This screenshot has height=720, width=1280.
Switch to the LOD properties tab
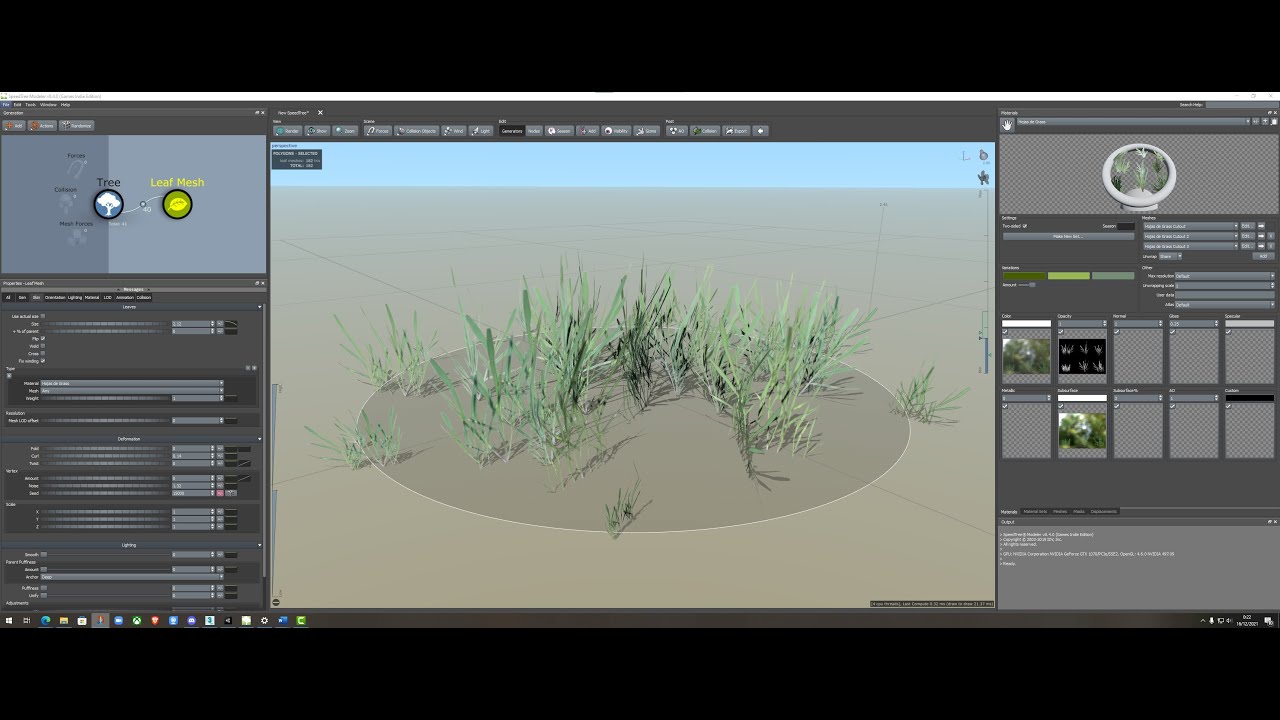[x=108, y=297]
